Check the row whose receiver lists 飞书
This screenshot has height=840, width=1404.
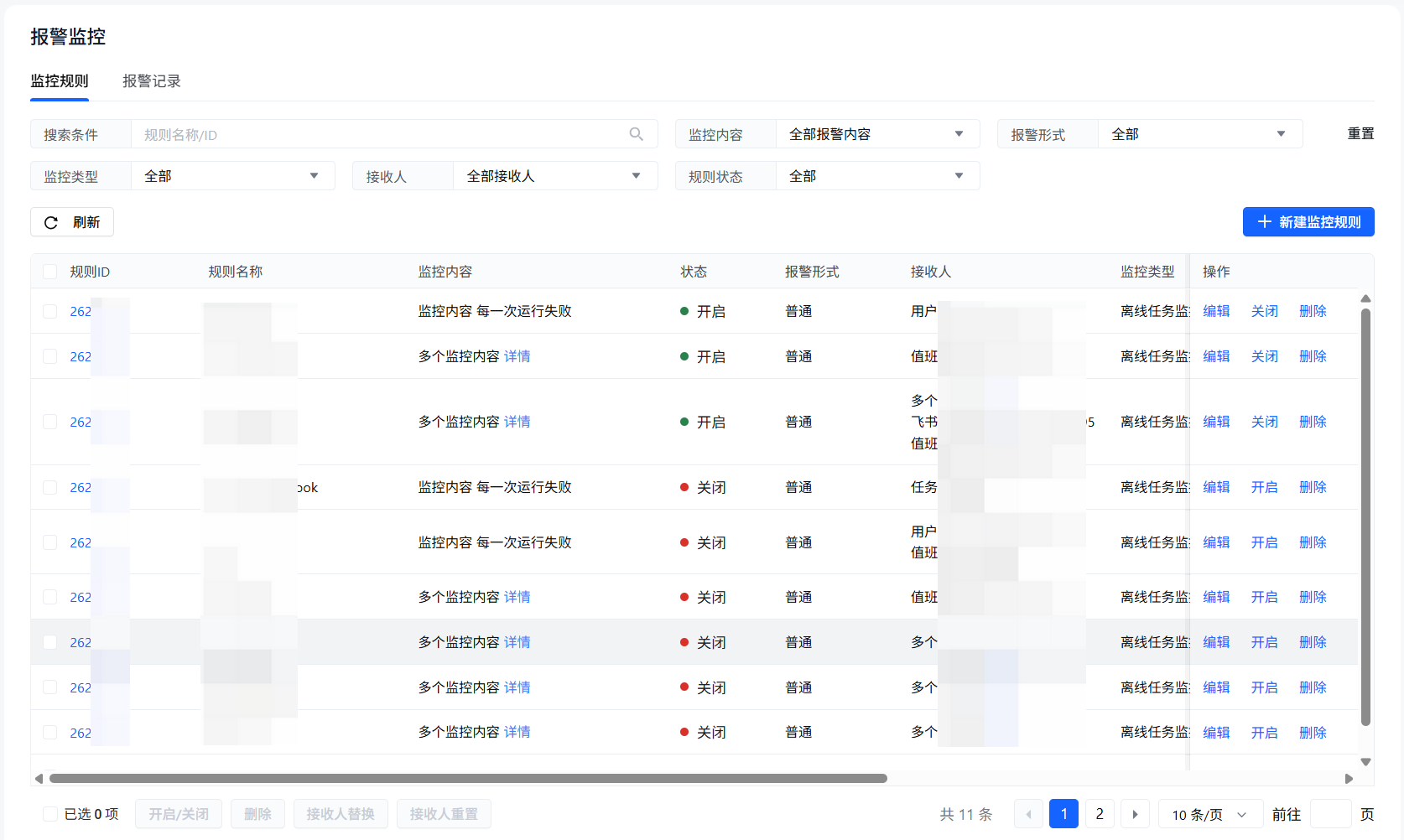coord(49,422)
